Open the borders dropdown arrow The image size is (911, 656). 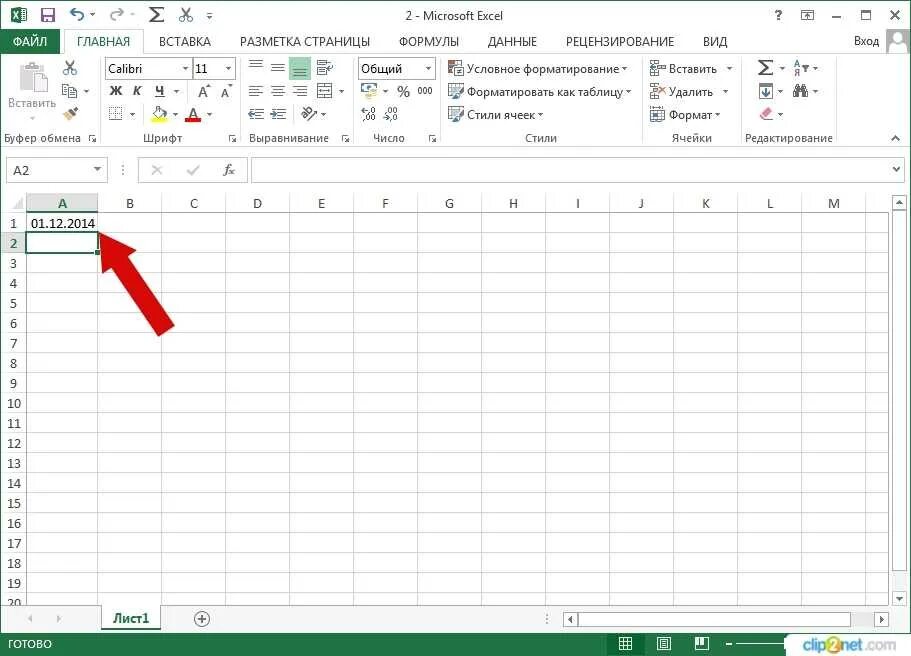tap(132, 114)
